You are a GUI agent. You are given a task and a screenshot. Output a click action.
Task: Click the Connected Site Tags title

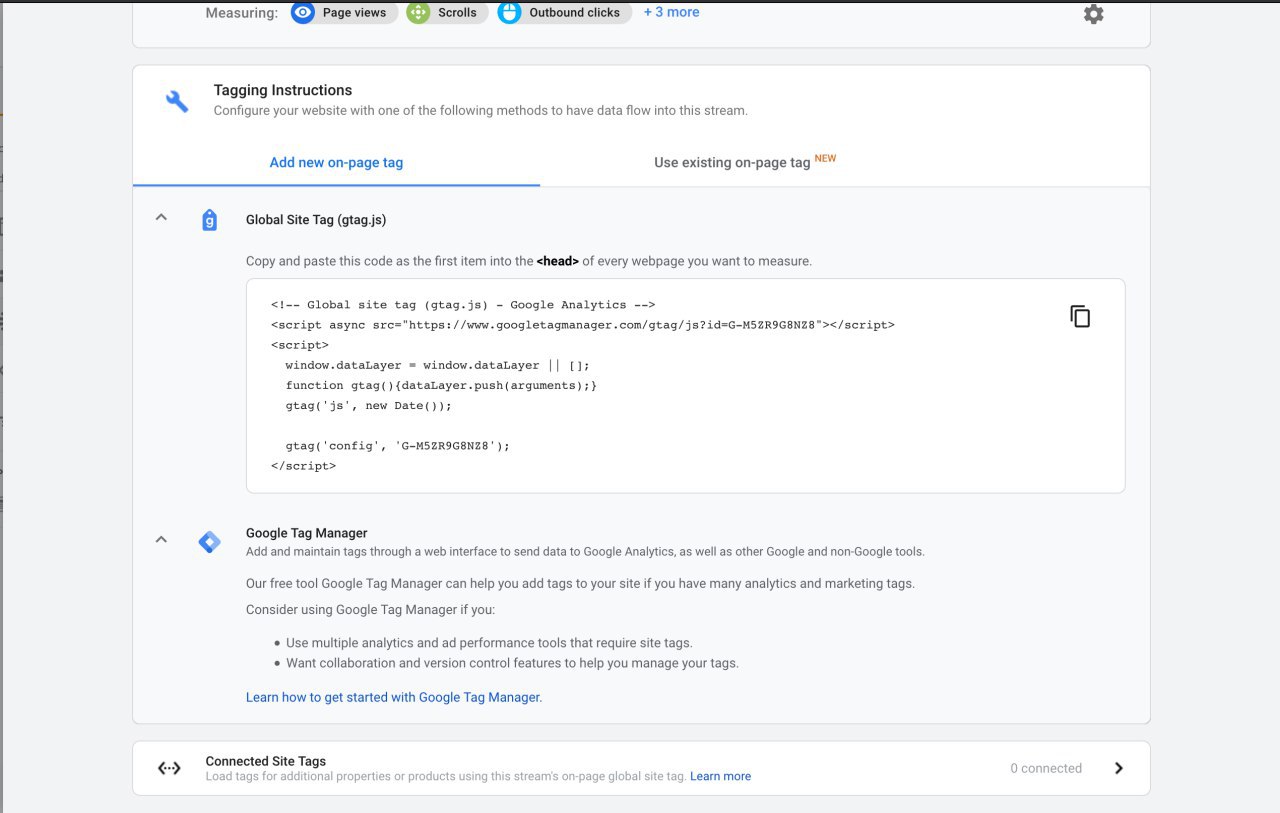click(266, 761)
